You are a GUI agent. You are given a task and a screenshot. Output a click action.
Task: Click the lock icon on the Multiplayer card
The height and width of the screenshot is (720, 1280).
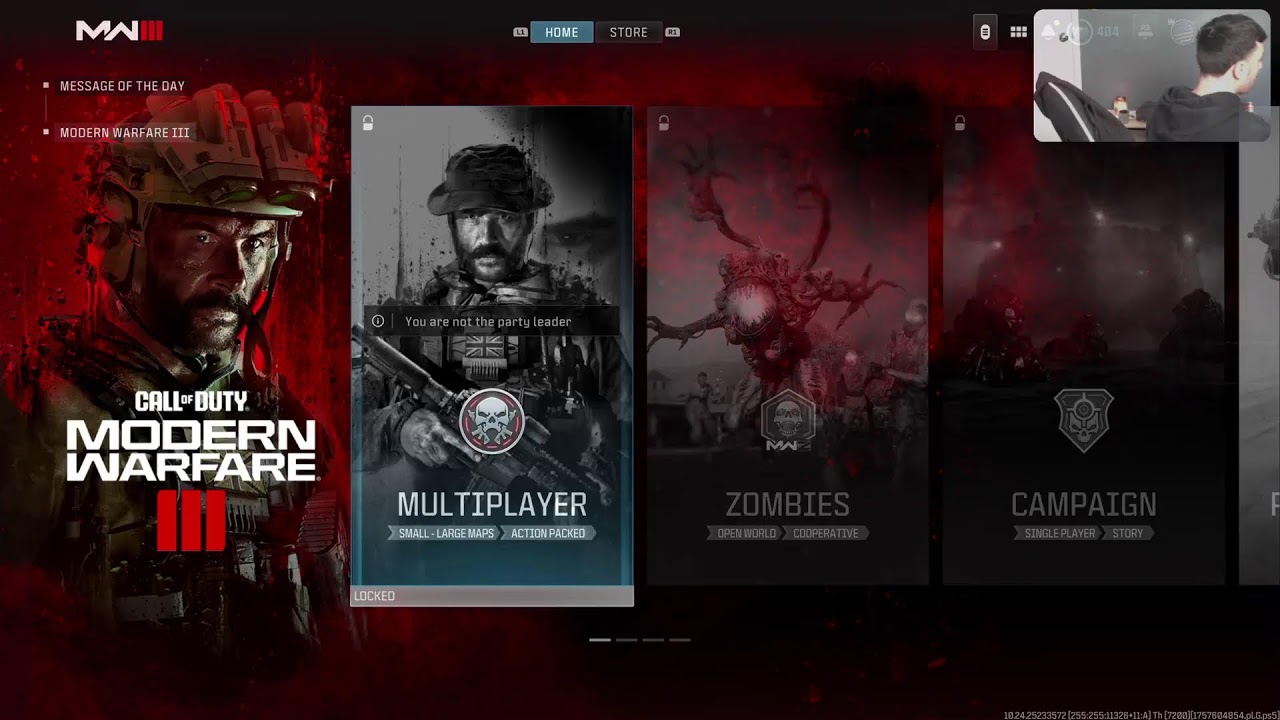point(368,123)
